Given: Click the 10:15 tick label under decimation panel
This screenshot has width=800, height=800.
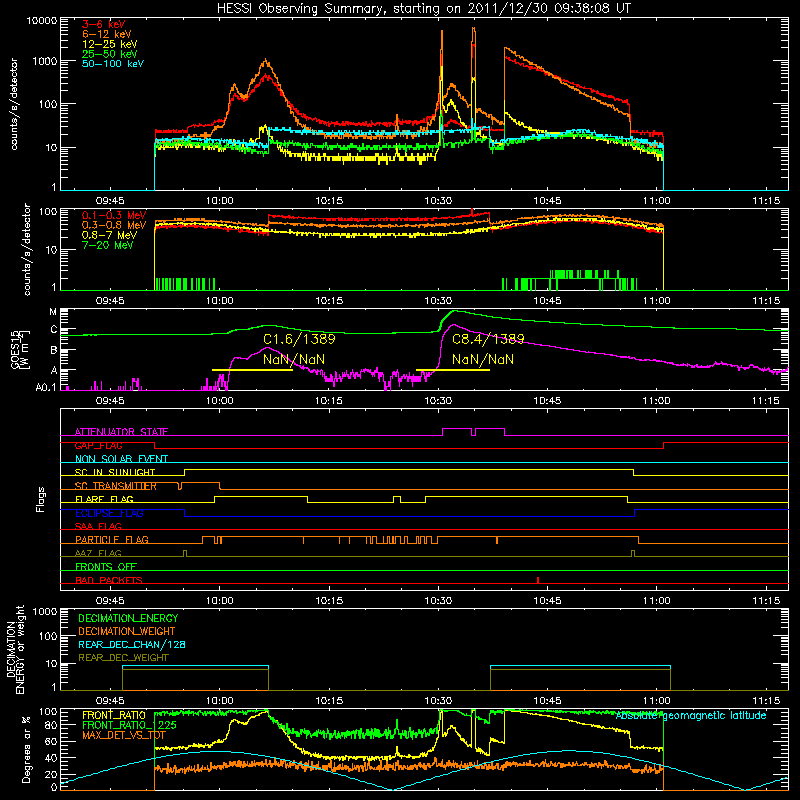Looking at the screenshot, I should coord(329,701).
